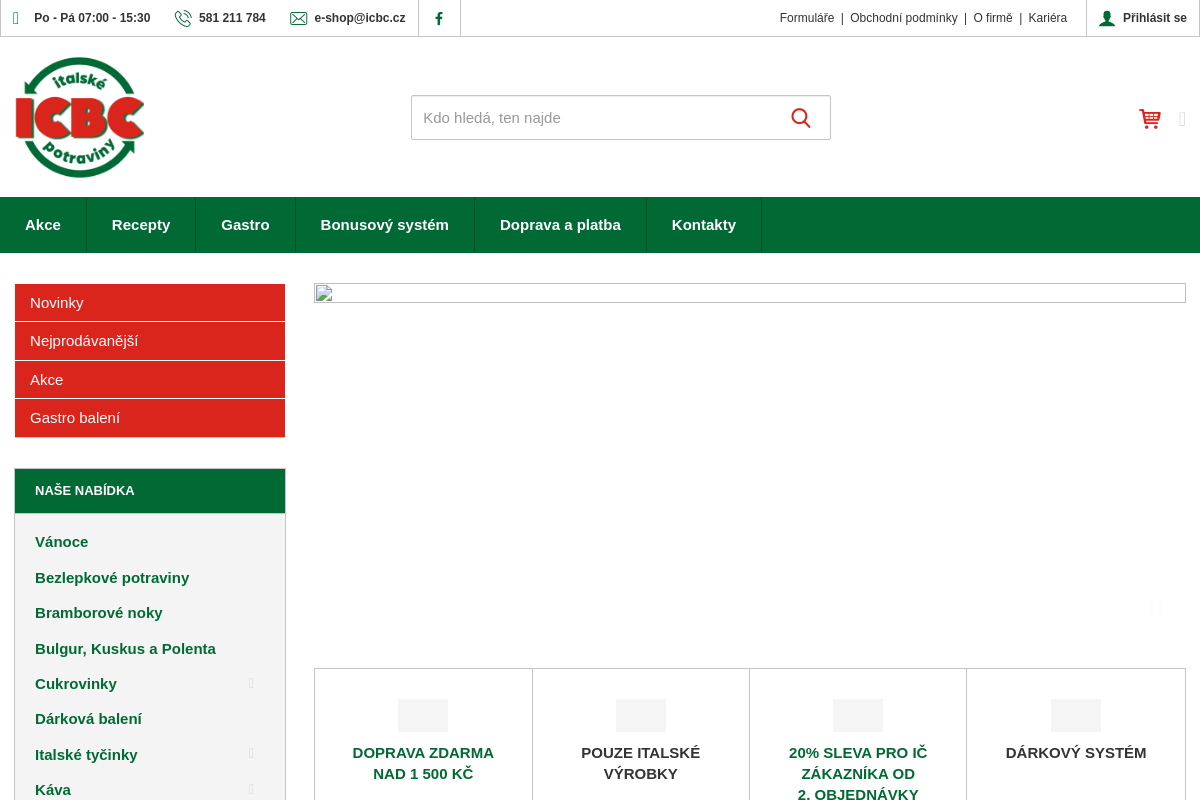1200x800 pixels.
Task: Open the Facebook page icon
Action: (439, 18)
